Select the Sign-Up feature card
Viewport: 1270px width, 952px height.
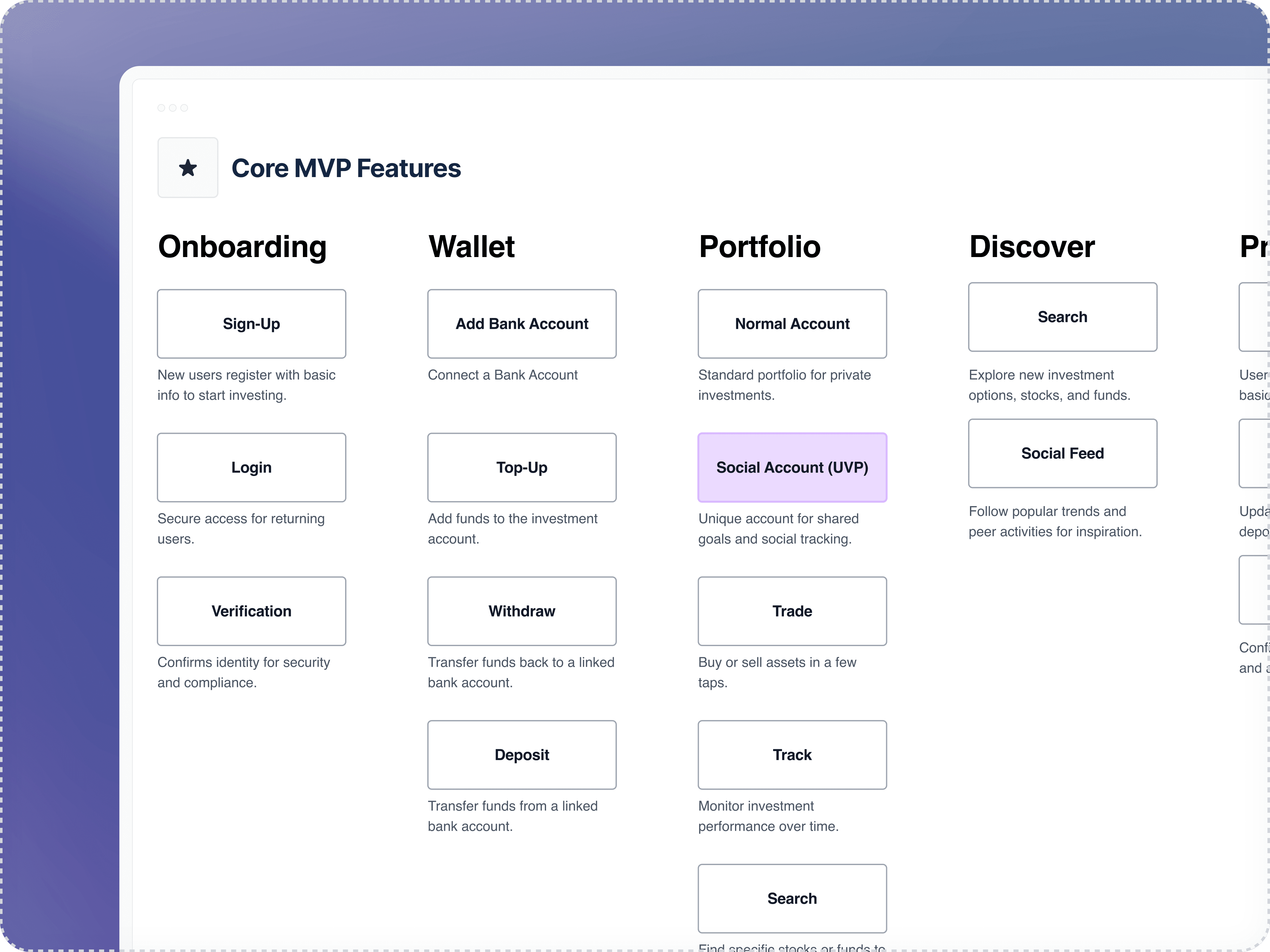251,324
